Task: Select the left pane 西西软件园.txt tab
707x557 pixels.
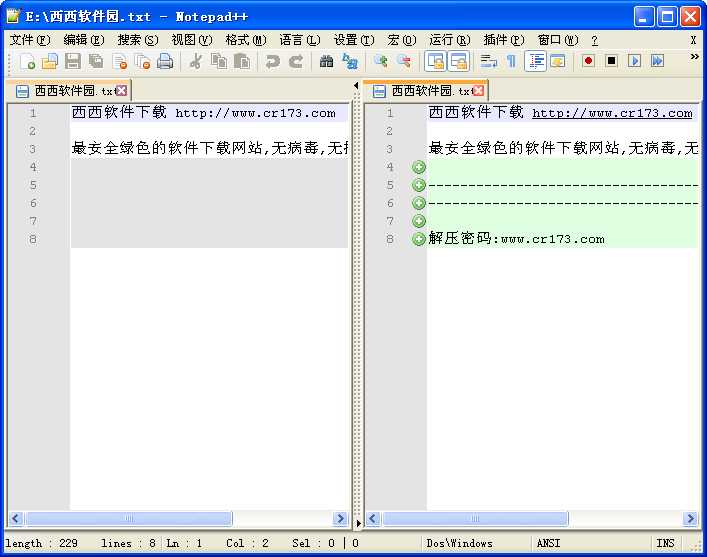Action: pos(68,91)
